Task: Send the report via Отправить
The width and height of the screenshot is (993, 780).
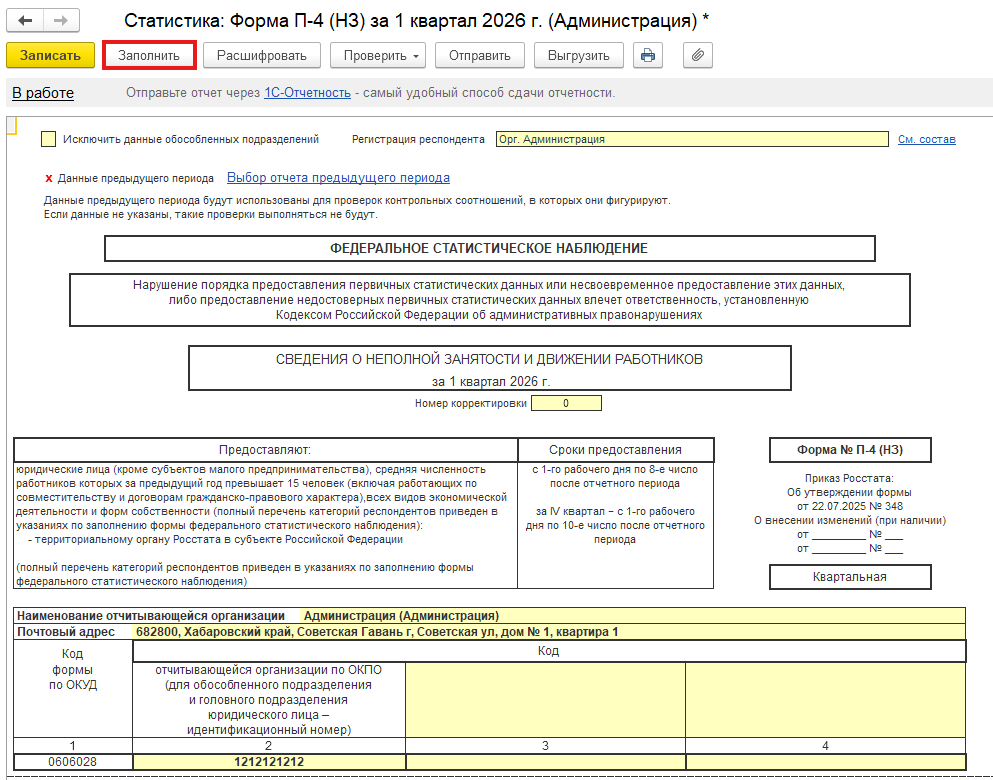Action: 479,55
